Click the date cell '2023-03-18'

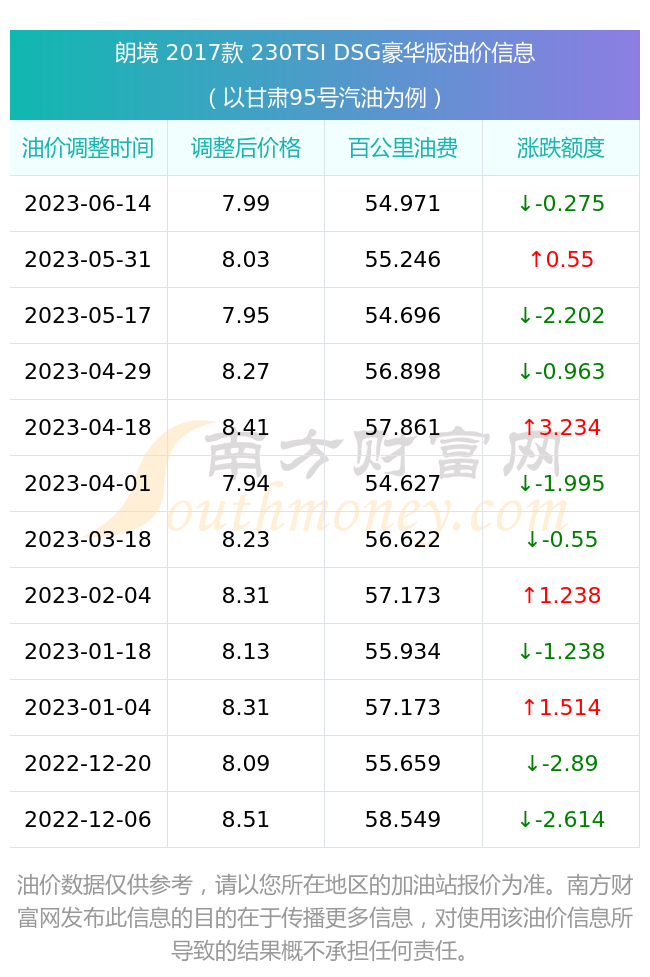[88, 540]
